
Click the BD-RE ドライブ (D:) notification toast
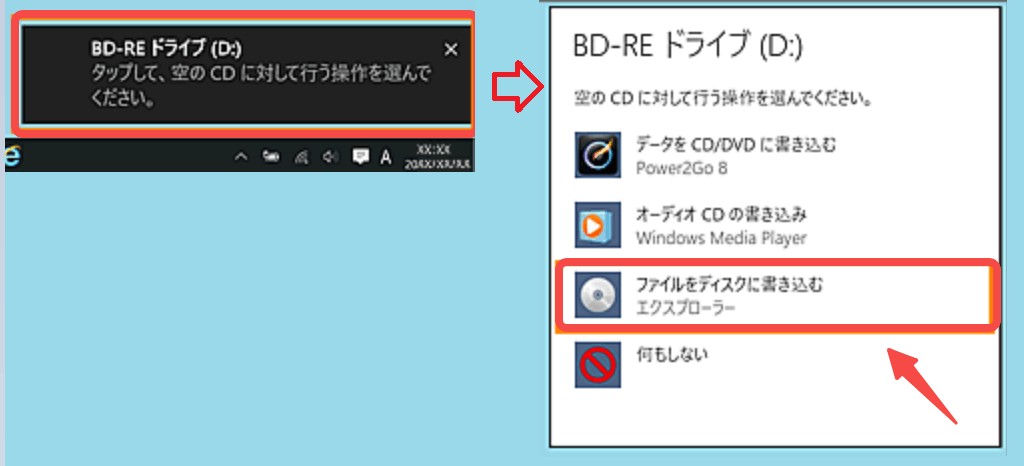[240, 75]
